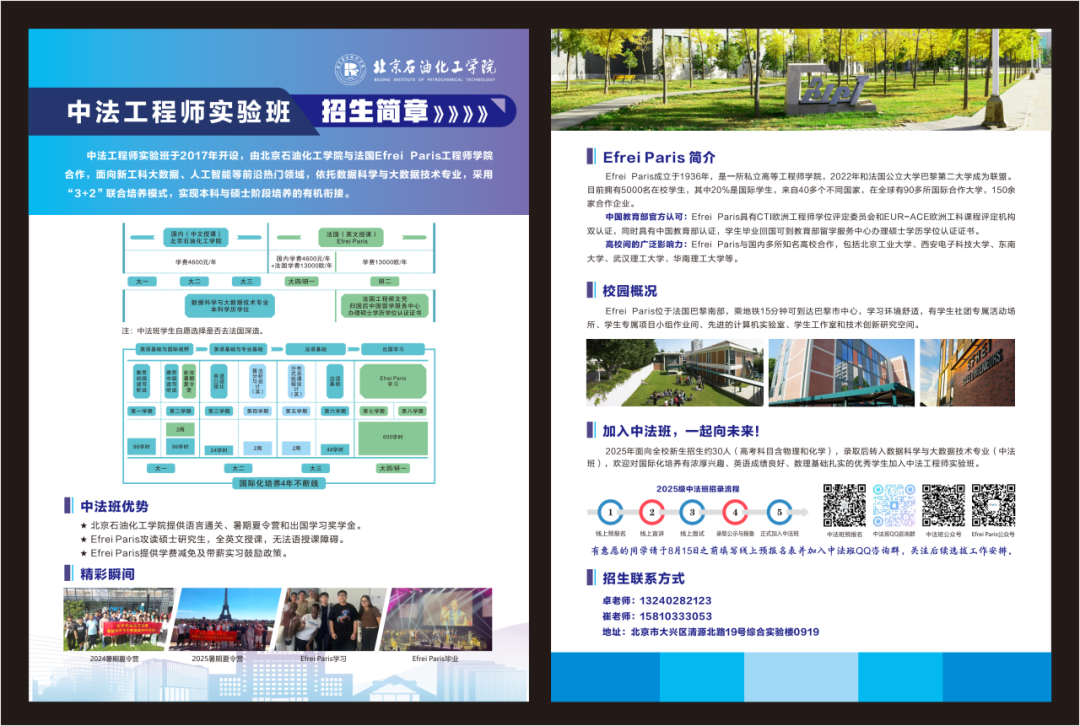This screenshot has width=1080, height=726.
Task: Click the 英语基础与专业基础 stage box
Action: pyautogui.click(x=238, y=349)
